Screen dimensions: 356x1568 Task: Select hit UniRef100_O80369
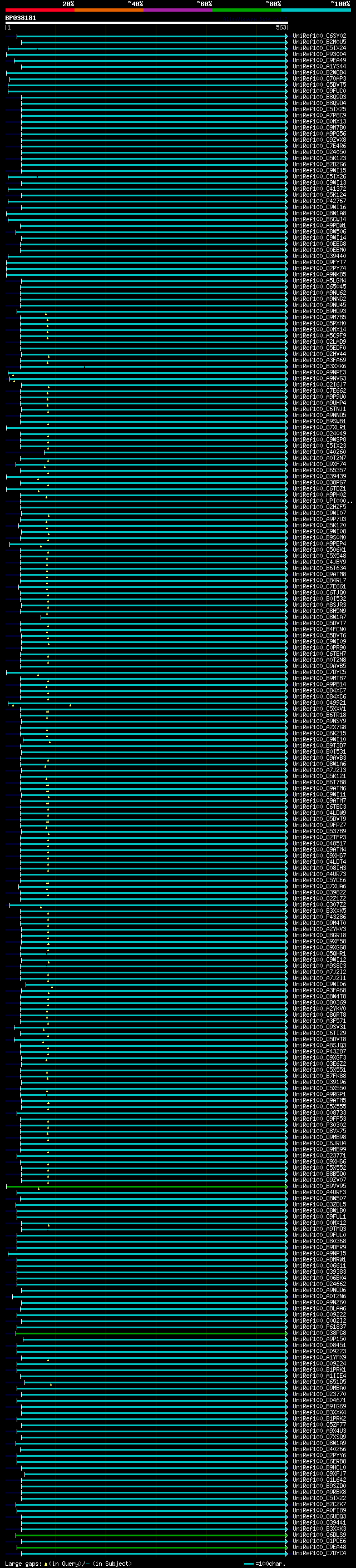coord(319,1002)
